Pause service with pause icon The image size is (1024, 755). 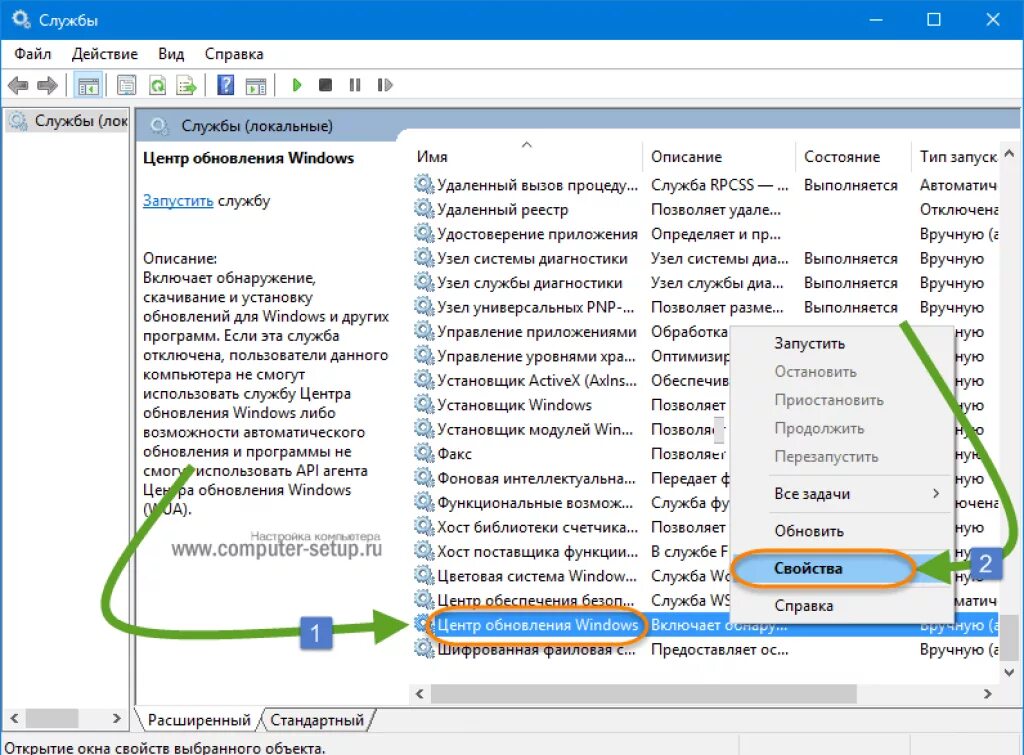coord(355,85)
